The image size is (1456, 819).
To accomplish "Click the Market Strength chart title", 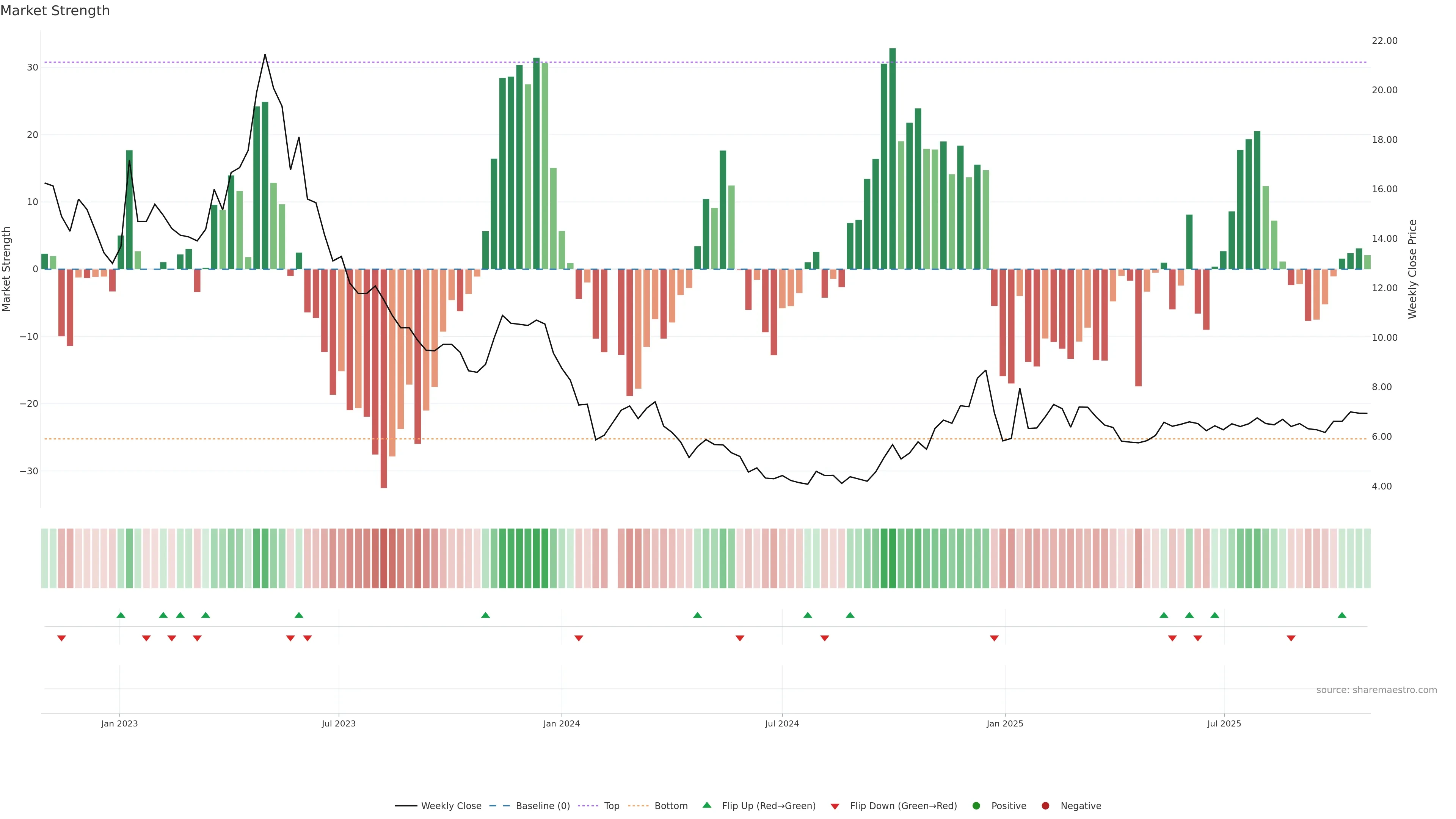I will [x=55, y=11].
